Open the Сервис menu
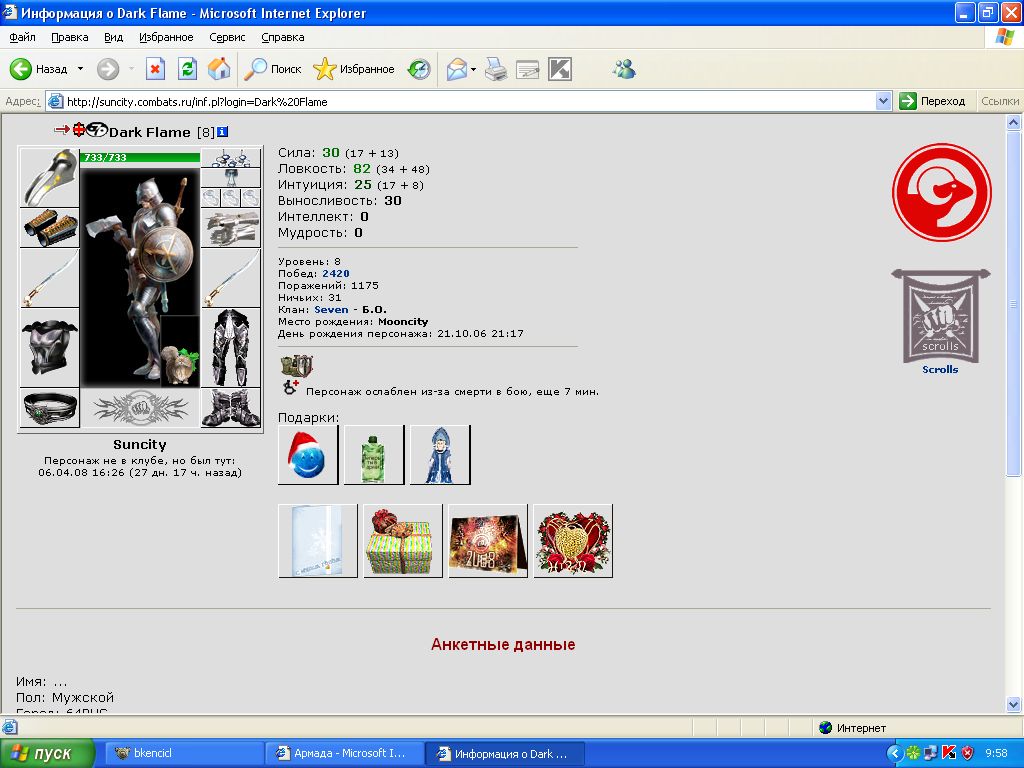Screen dimensions: 1024x768 click(227, 37)
